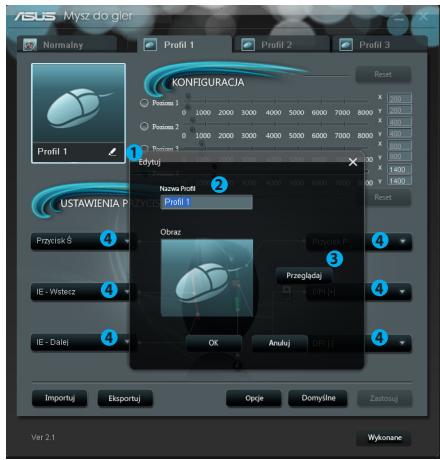The width and height of the screenshot is (440, 460).
Task: Open dropdown arrow opposite IE - Wstecz
Action: 402,292
